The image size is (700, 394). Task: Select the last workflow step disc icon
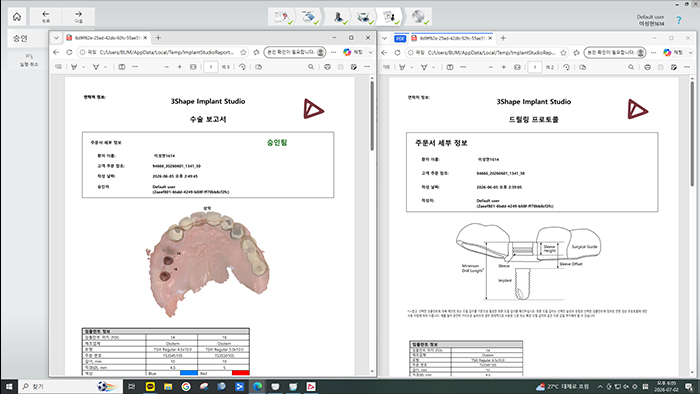coord(418,17)
